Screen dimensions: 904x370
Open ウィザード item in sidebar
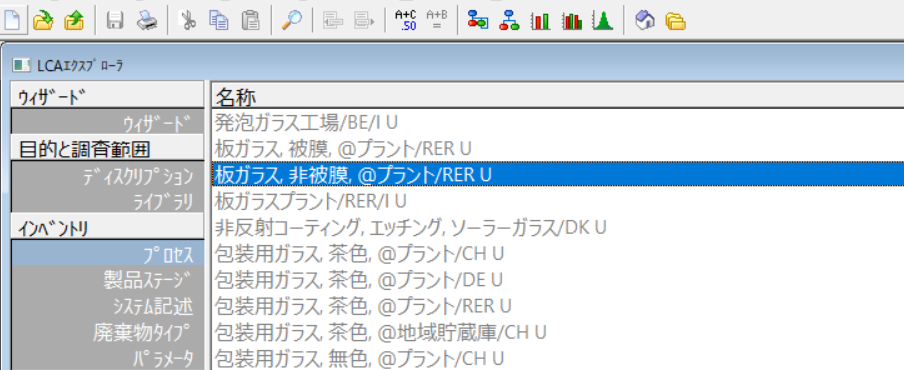pyautogui.click(x=107, y=123)
